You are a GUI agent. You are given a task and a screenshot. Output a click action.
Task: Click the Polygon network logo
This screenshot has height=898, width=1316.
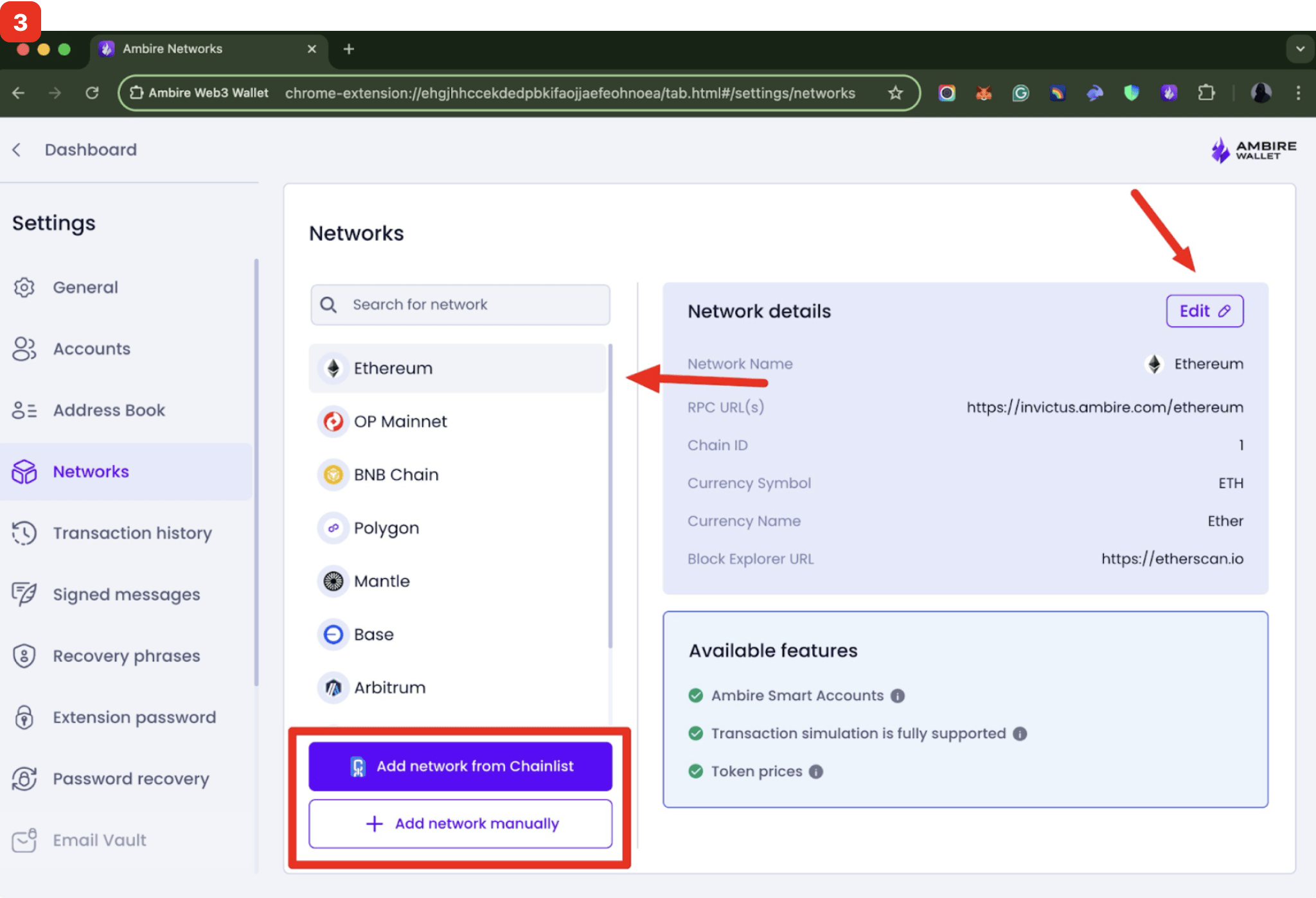[333, 527]
